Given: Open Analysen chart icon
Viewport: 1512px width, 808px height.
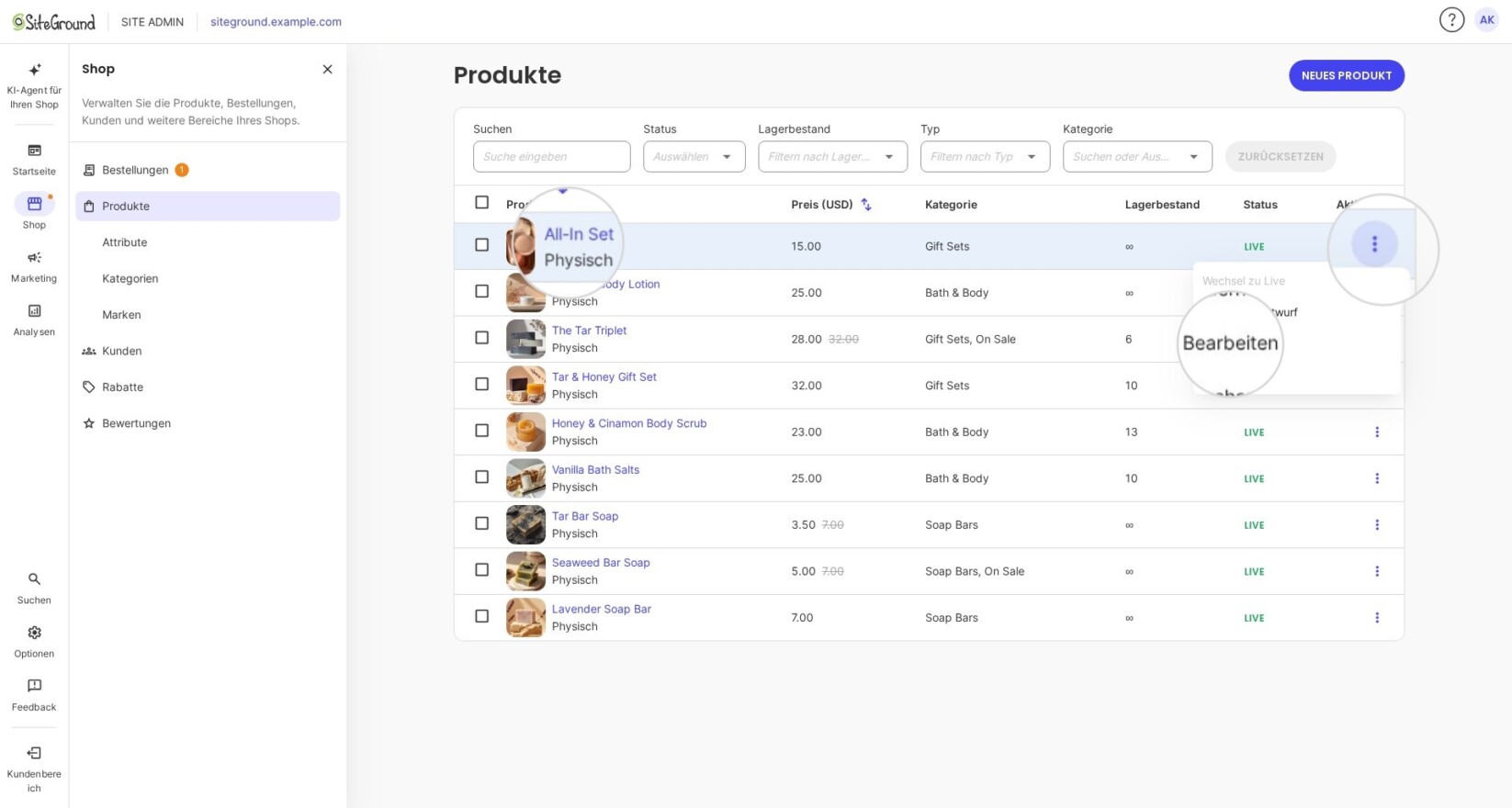Looking at the screenshot, I should [34, 311].
